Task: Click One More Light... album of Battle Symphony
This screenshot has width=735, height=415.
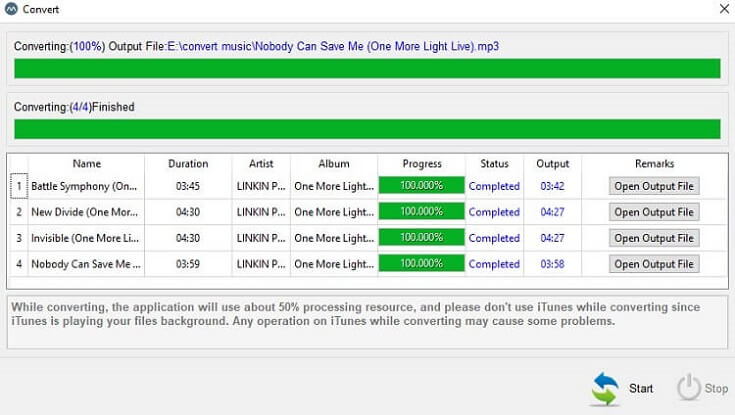Action: 334,186
